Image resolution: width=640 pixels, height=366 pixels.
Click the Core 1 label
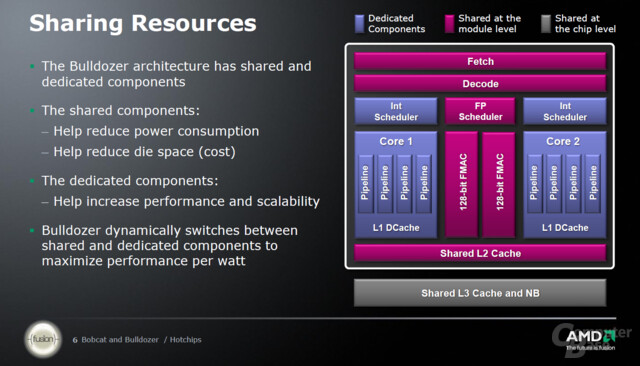pos(396,141)
